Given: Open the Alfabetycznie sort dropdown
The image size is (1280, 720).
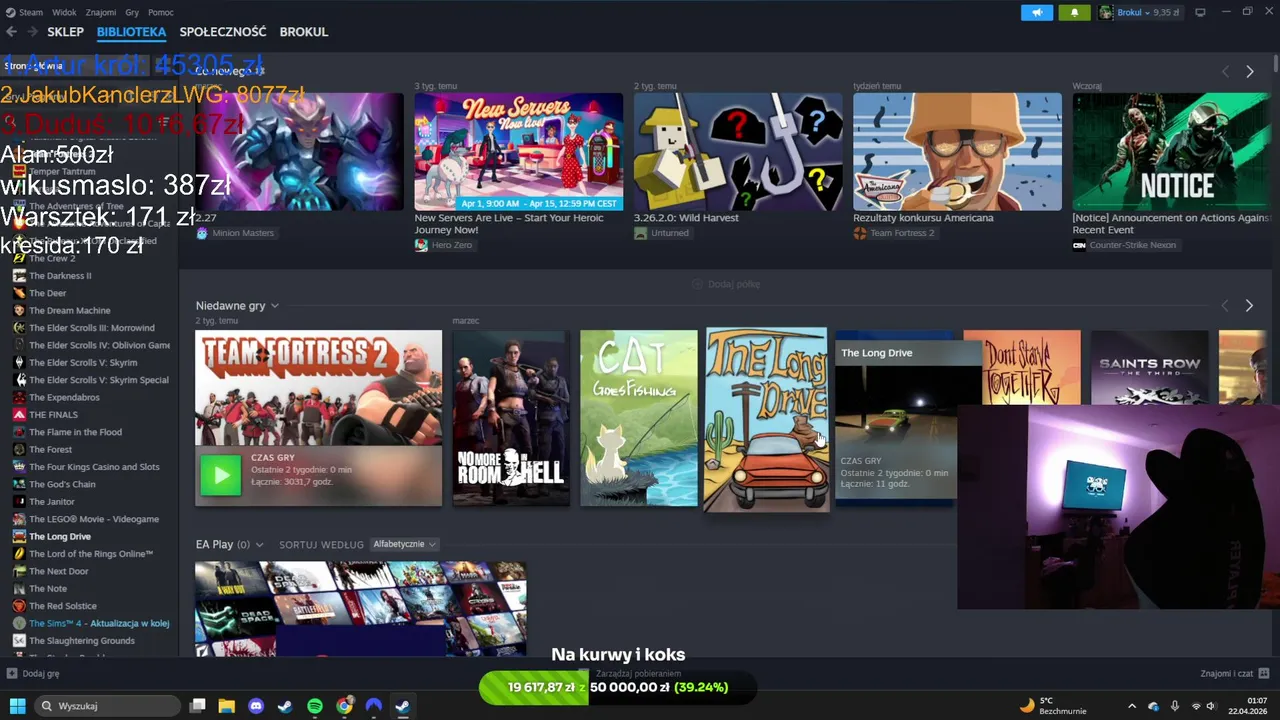Looking at the screenshot, I should (x=404, y=544).
